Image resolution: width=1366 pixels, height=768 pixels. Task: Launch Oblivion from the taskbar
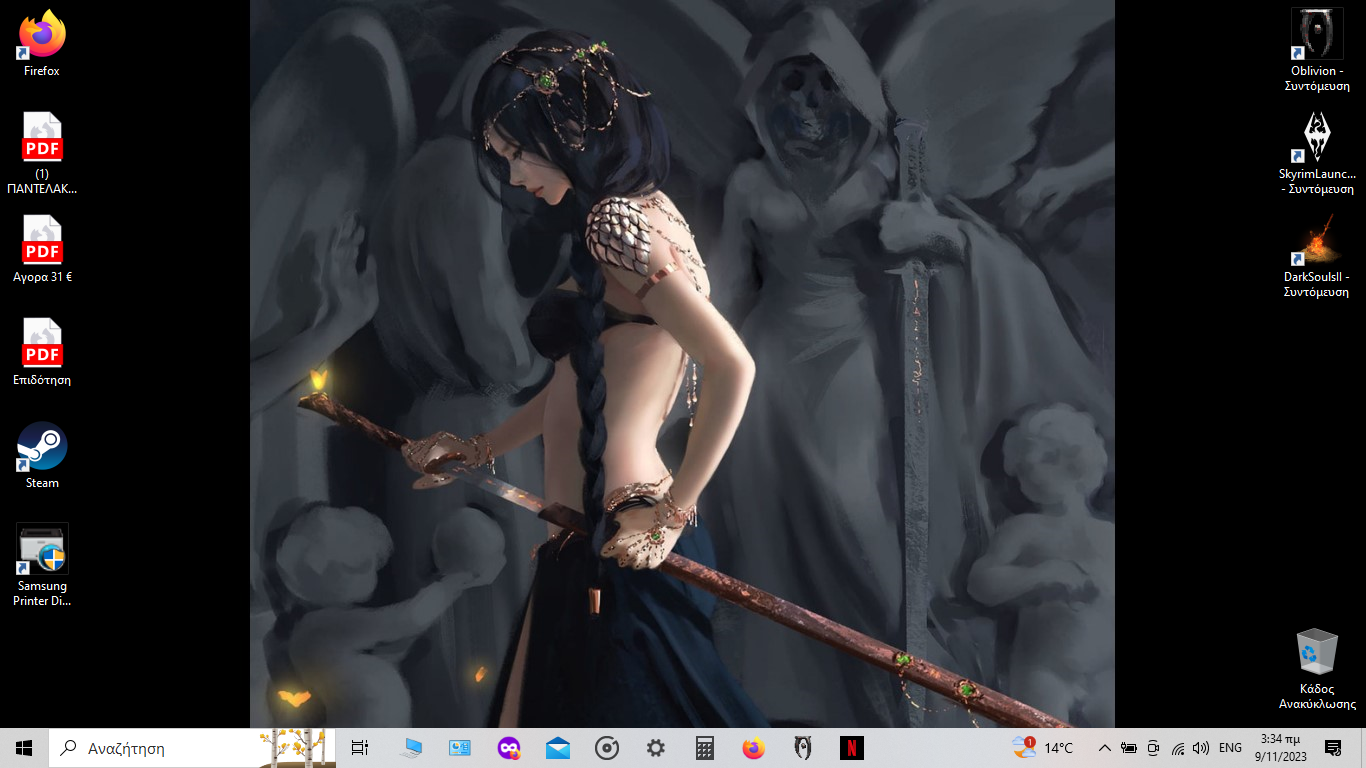click(x=803, y=748)
